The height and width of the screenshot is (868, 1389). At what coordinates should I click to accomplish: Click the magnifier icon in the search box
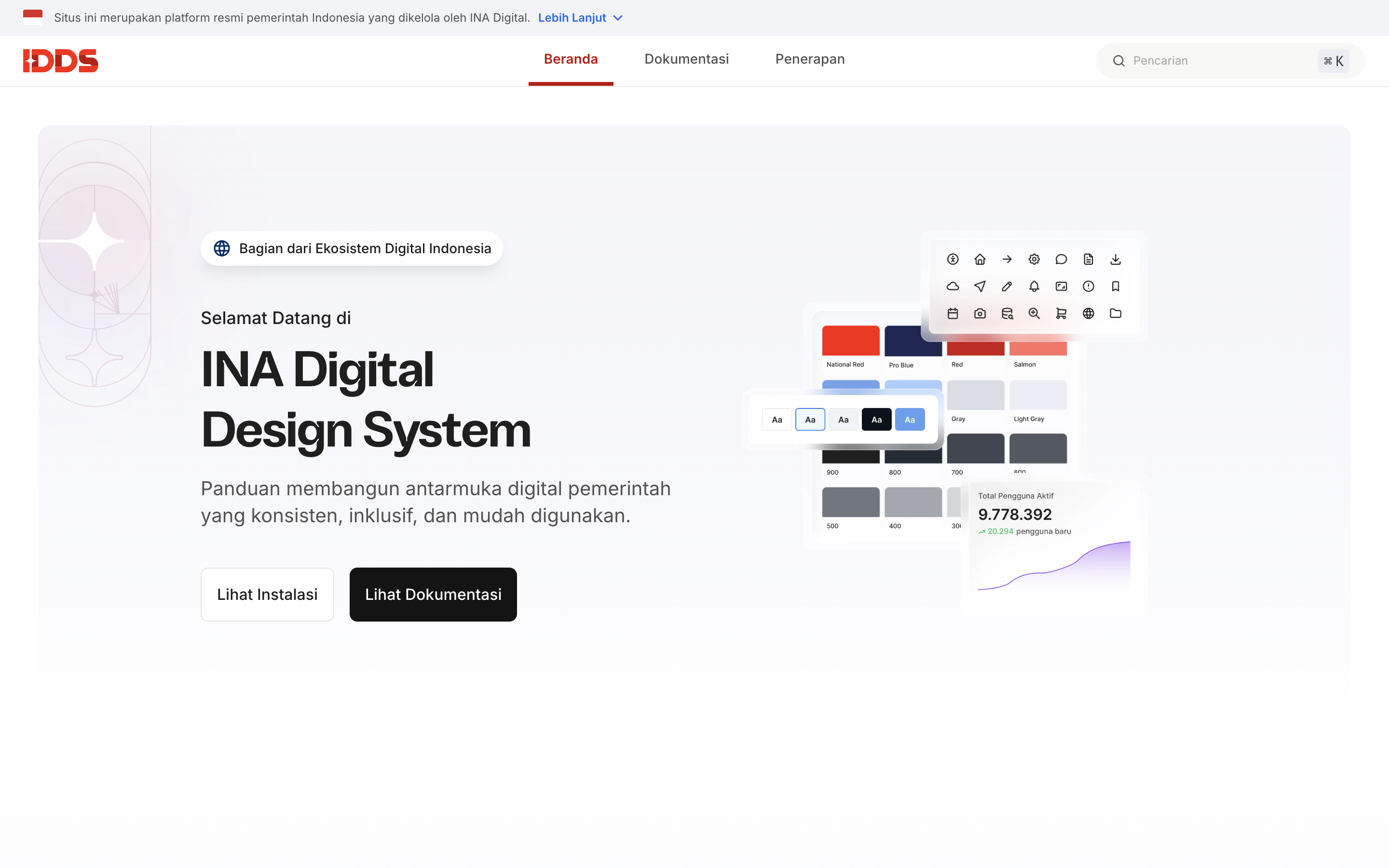pos(1118,61)
